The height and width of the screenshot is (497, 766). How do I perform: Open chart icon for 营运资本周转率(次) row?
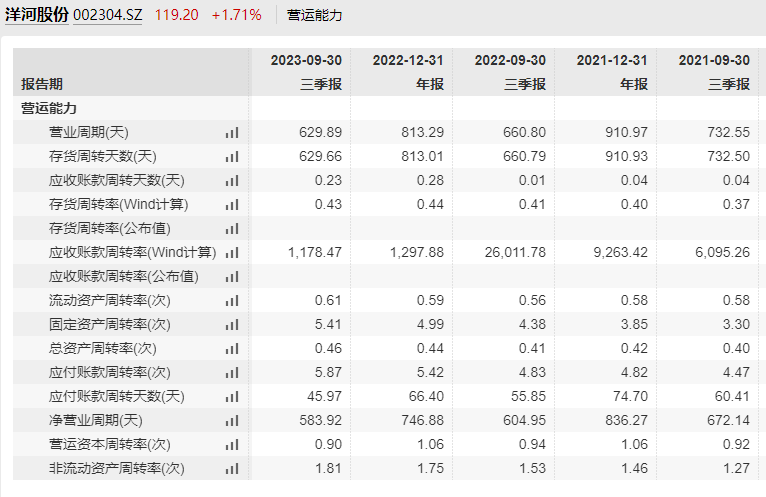coord(232,444)
